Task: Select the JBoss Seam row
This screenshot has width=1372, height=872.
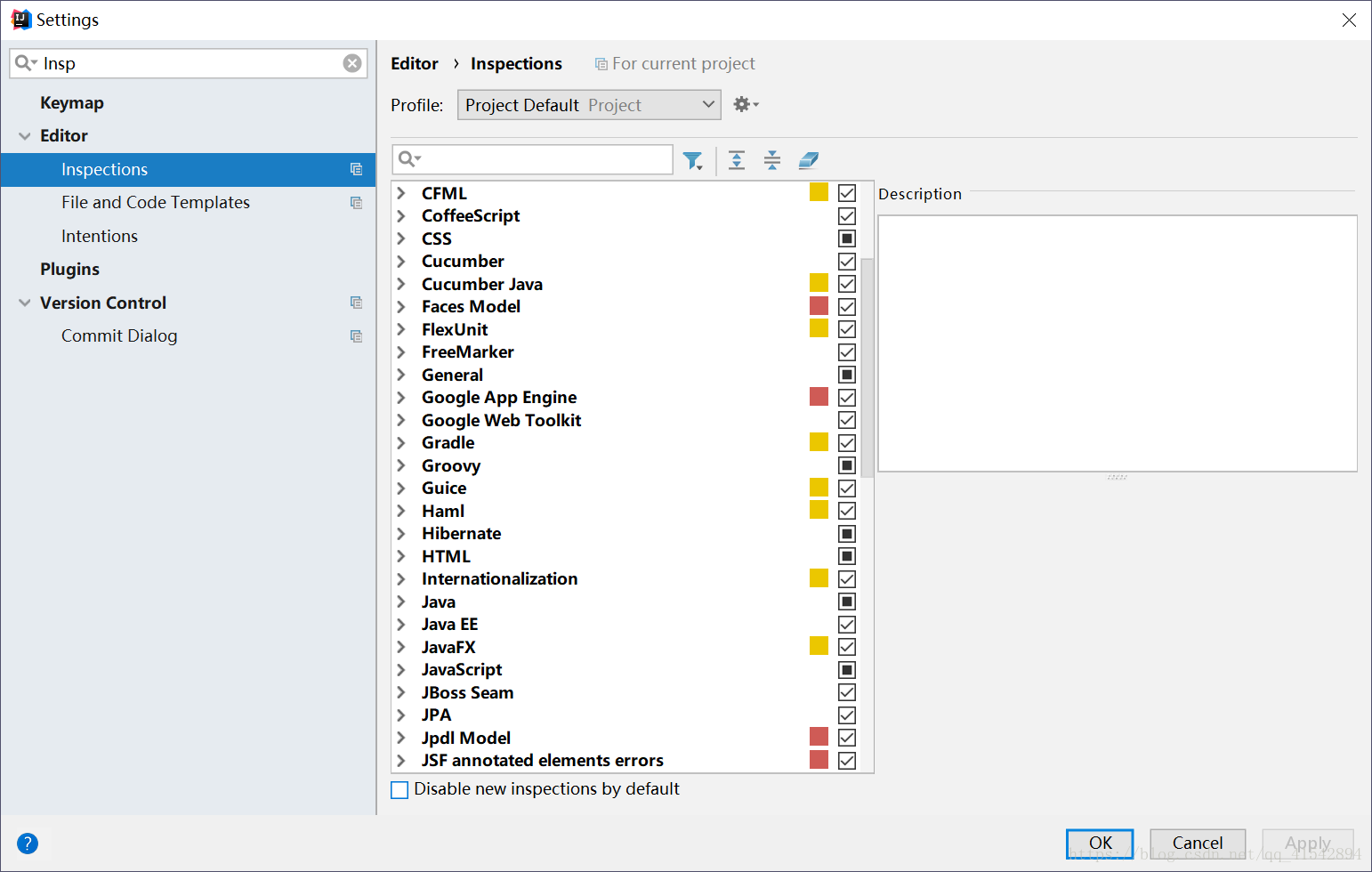Action: point(625,692)
